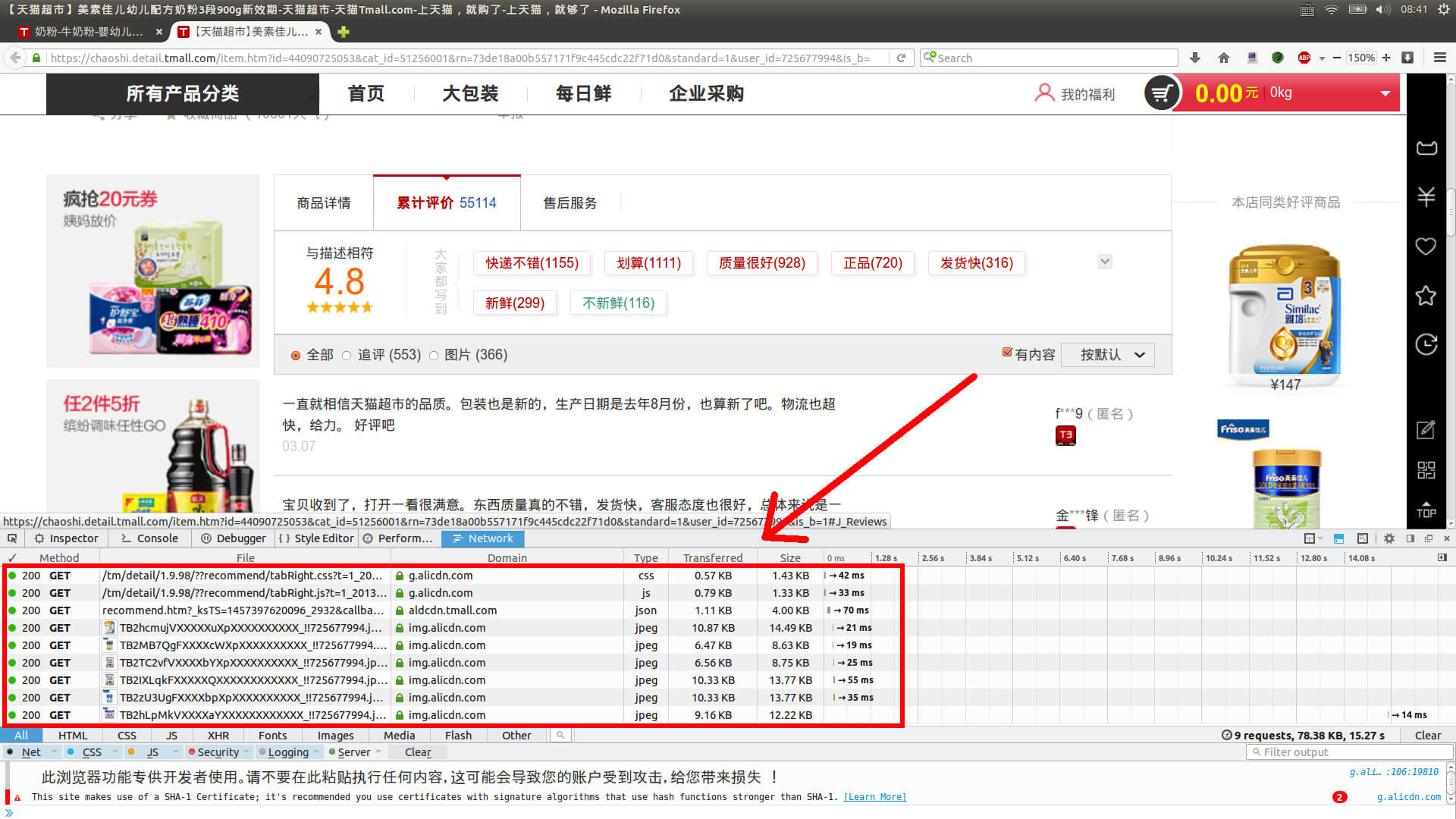
Task: Open the 商品详情 tab
Action: [x=324, y=203]
